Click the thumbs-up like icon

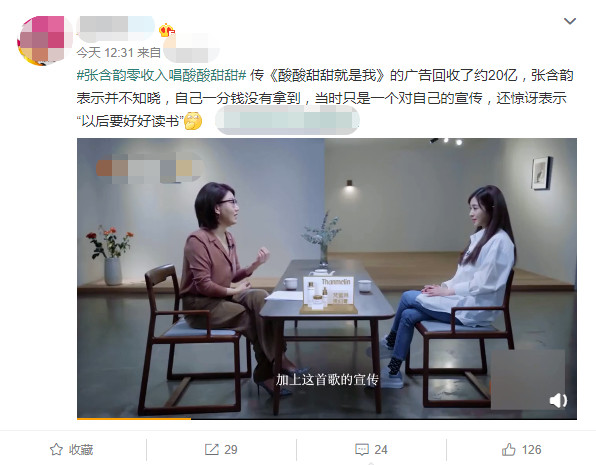(509, 449)
